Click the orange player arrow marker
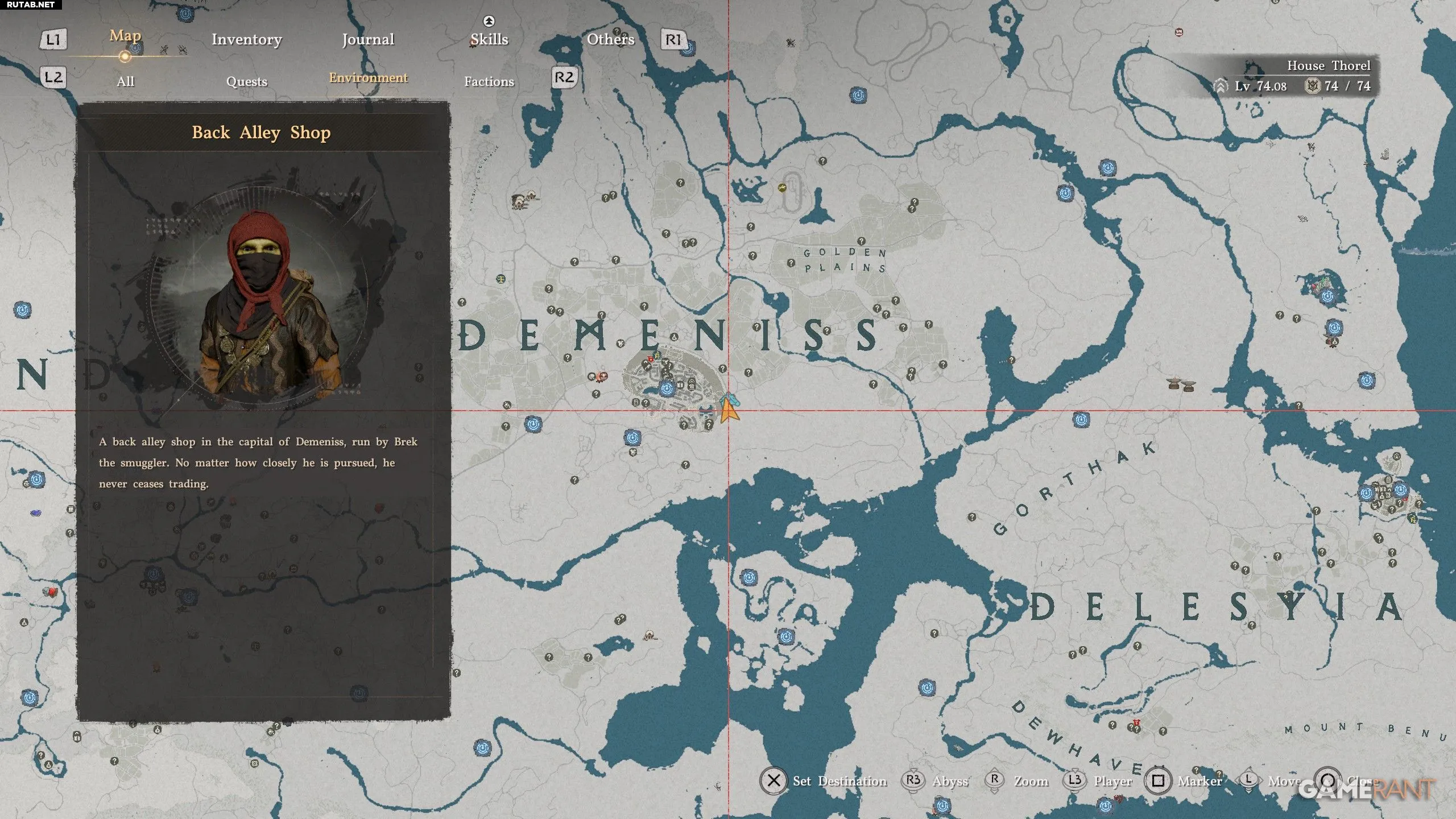The height and width of the screenshot is (819, 1456). pos(729,411)
